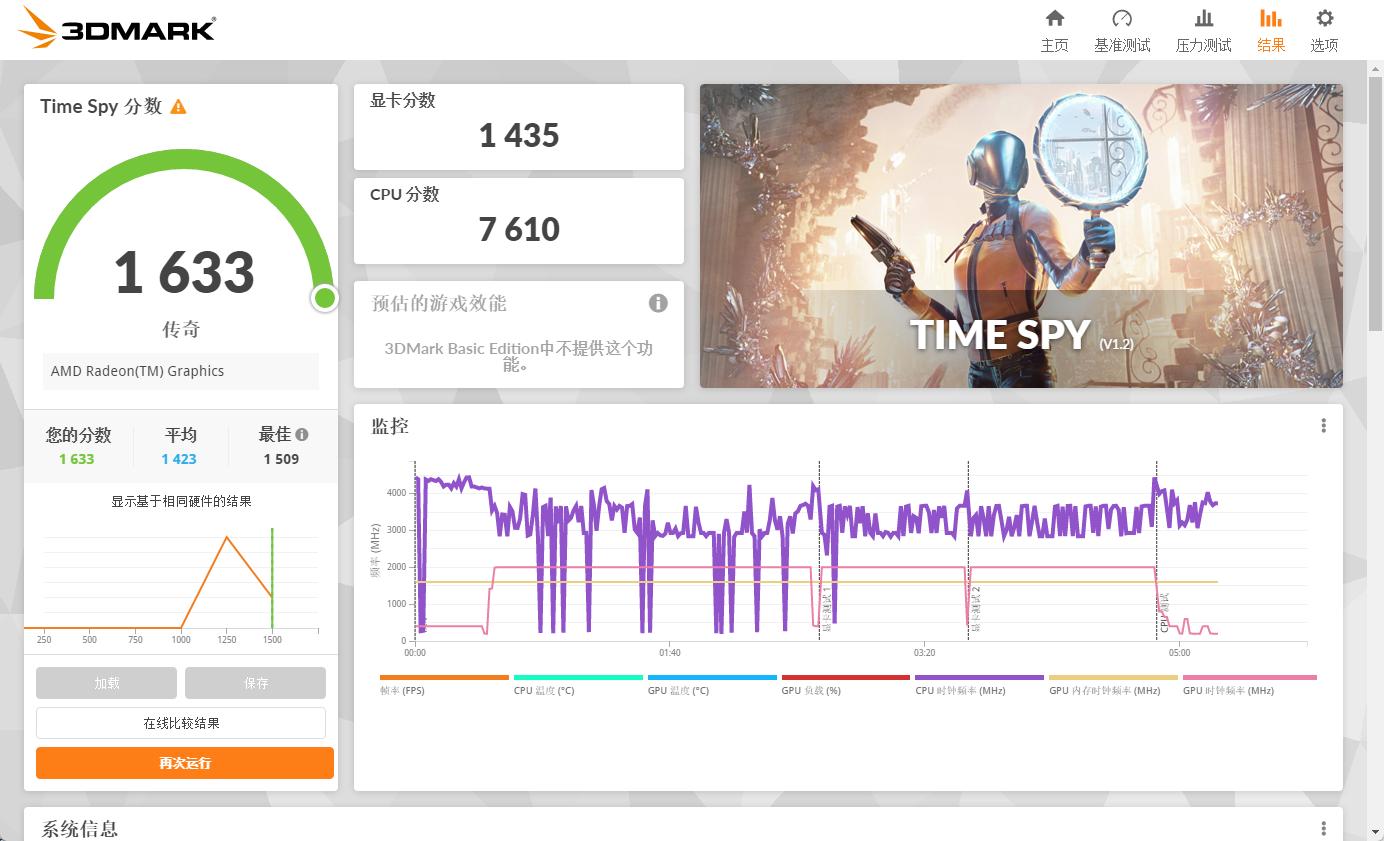Switch to the 结果 results view
1384x841 pixels.
pos(1270,30)
